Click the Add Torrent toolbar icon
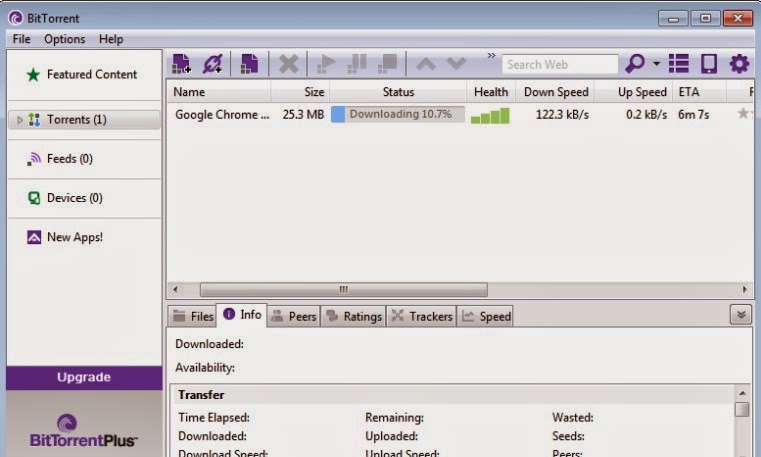Screen dimensions: 761x457 pos(182,64)
